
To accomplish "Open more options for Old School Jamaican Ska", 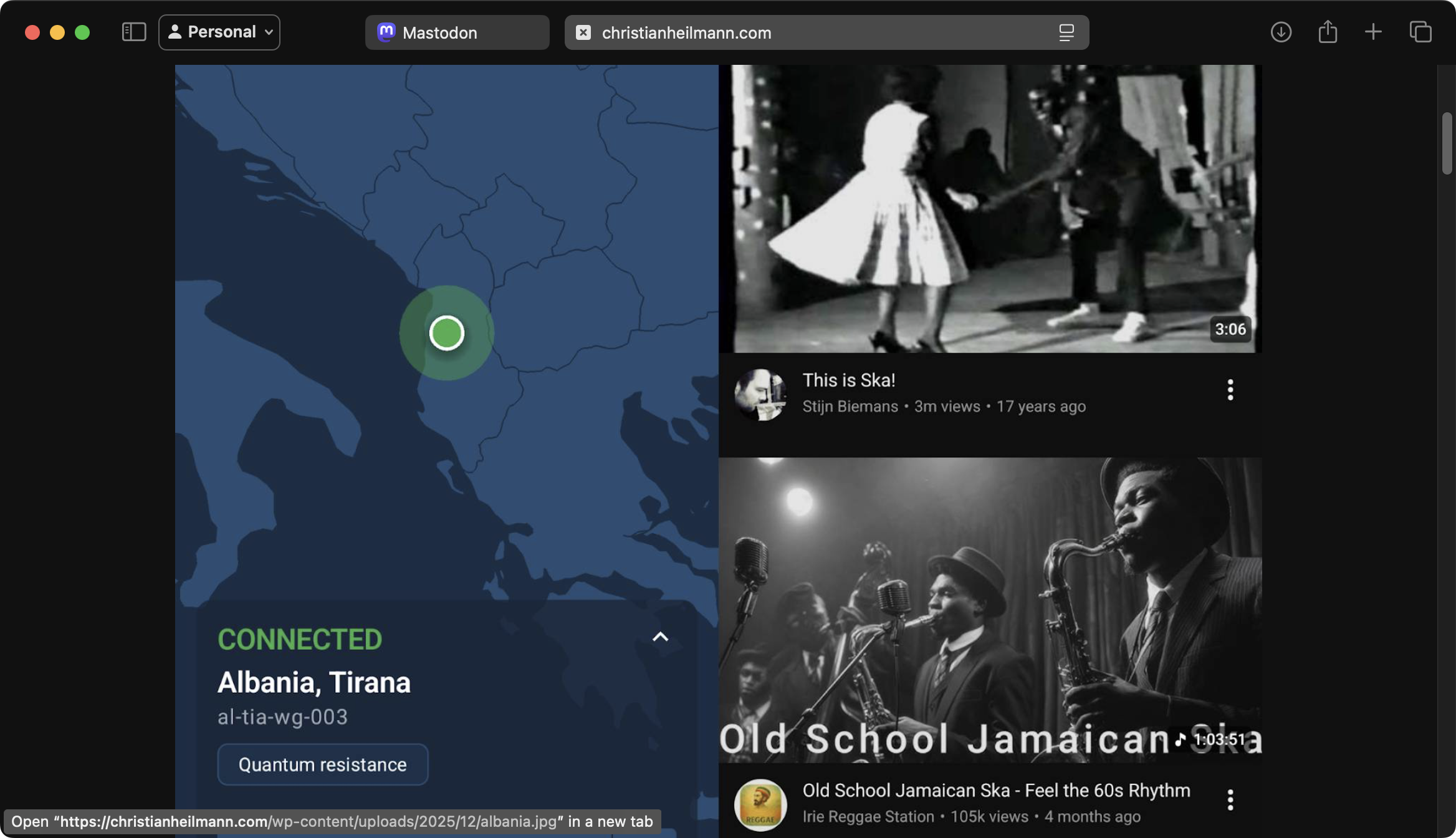I will point(1230,799).
